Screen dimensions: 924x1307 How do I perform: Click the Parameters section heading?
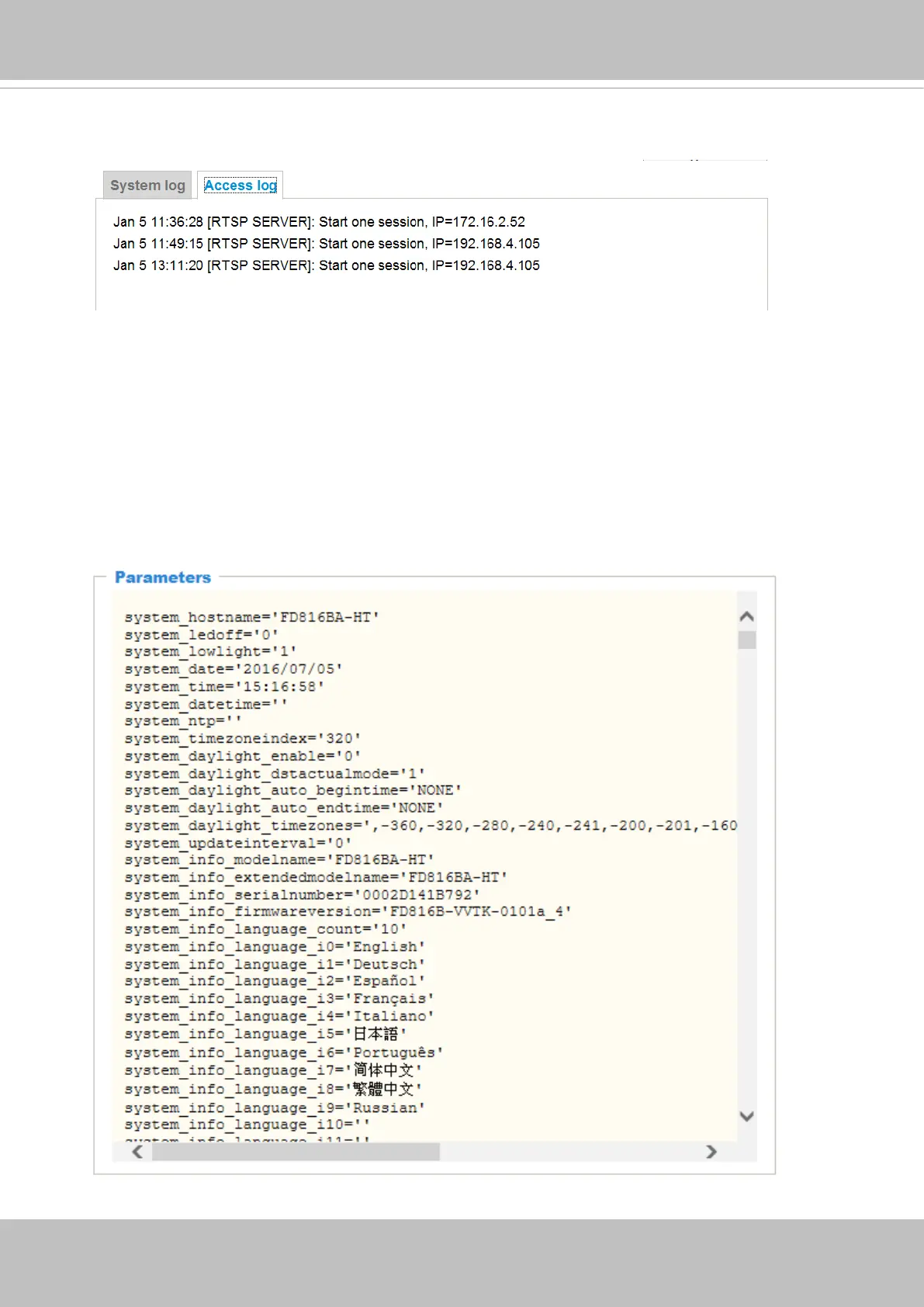pos(163,577)
